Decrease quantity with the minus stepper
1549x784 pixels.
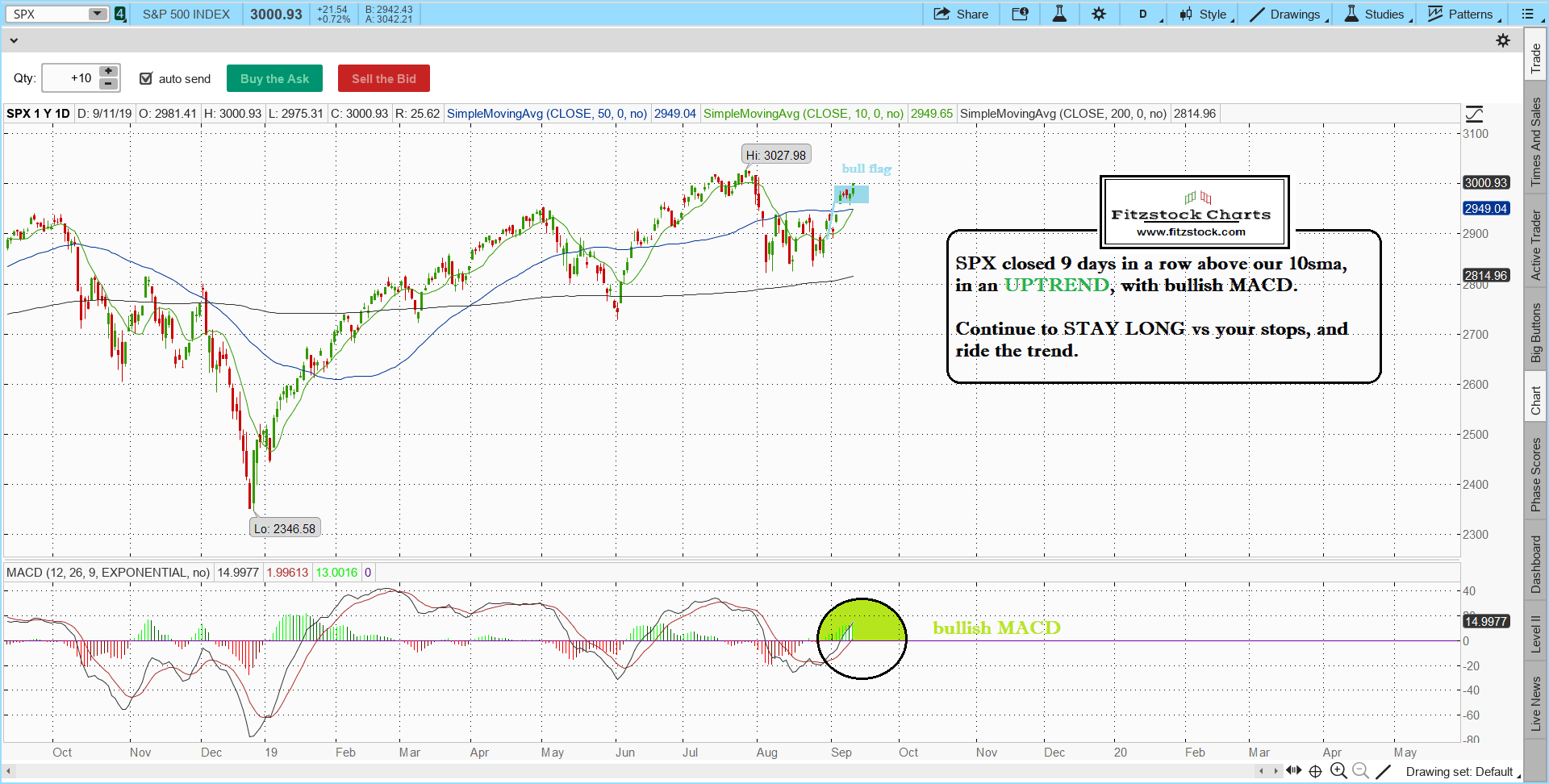tap(108, 84)
